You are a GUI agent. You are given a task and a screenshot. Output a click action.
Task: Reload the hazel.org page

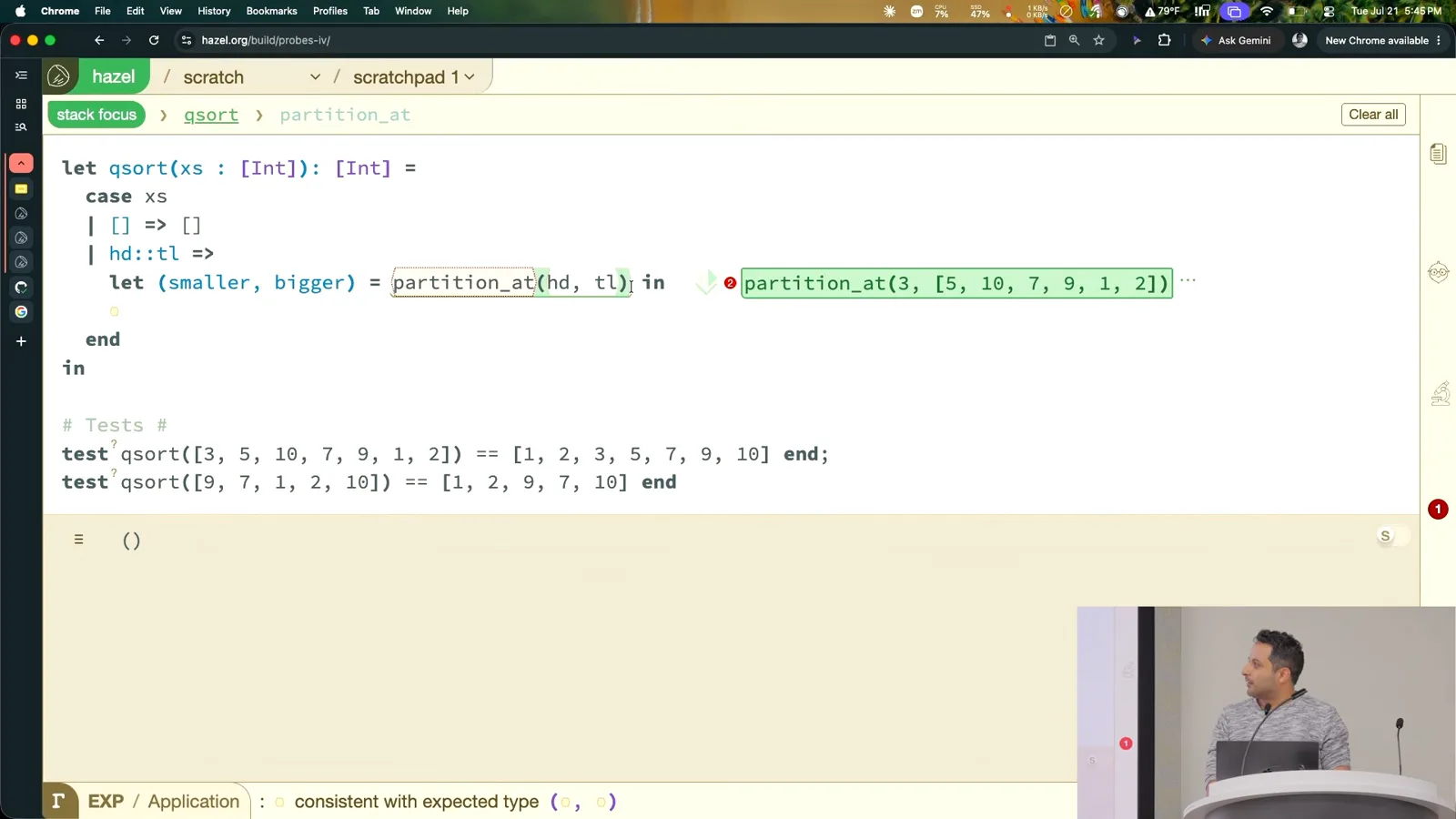pyautogui.click(x=154, y=40)
